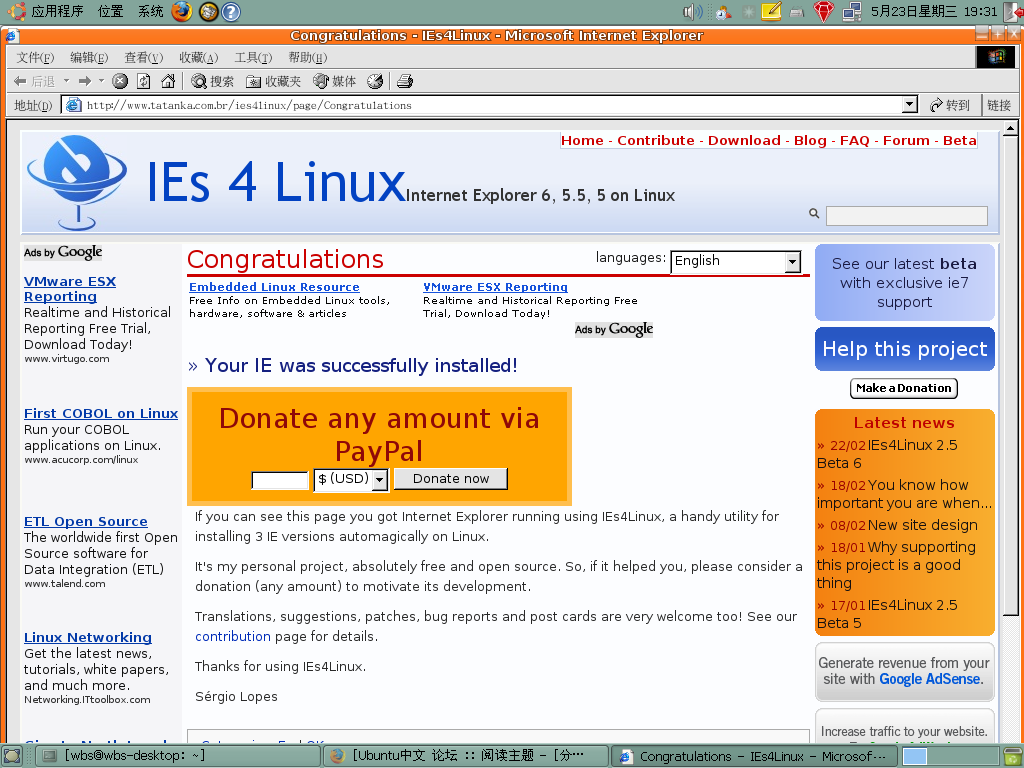Viewport: 1024px width, 768px height.
Task: Open the 收藏夹 favorites pane
Action: 273,81
